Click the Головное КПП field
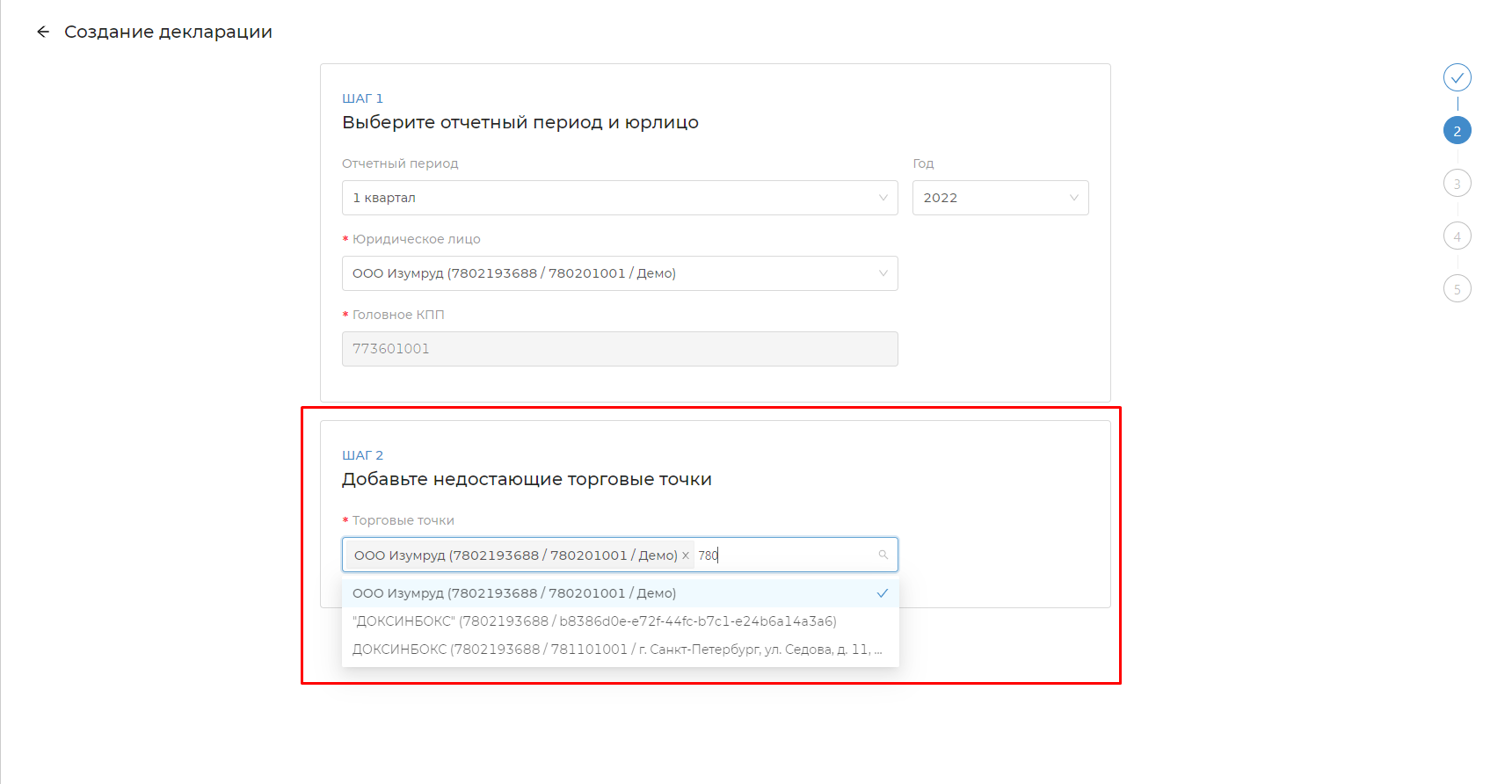Screen dimensions: 1512x784 pos(619,349)
